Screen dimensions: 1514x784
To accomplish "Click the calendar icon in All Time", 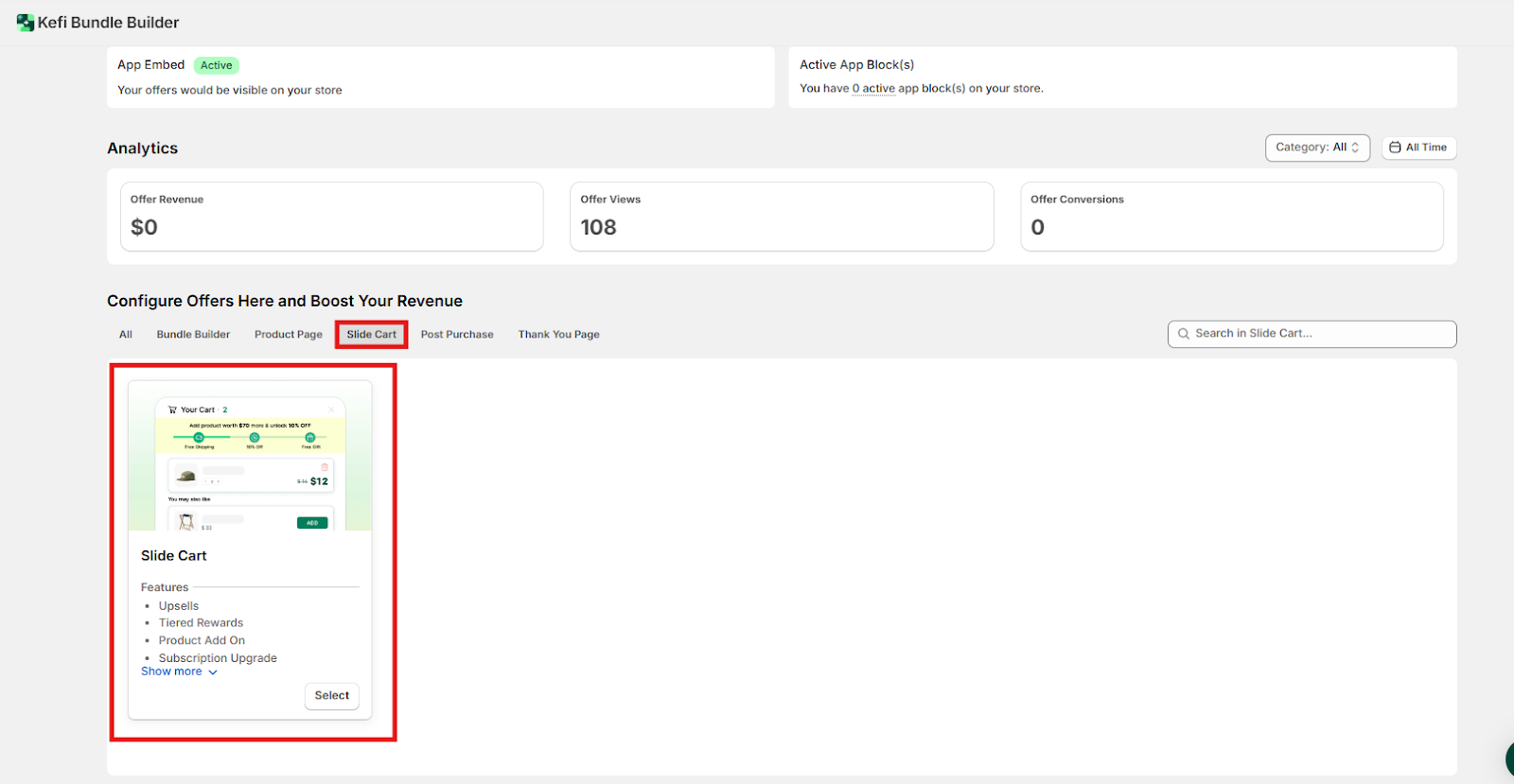I will click(1395, 148).
